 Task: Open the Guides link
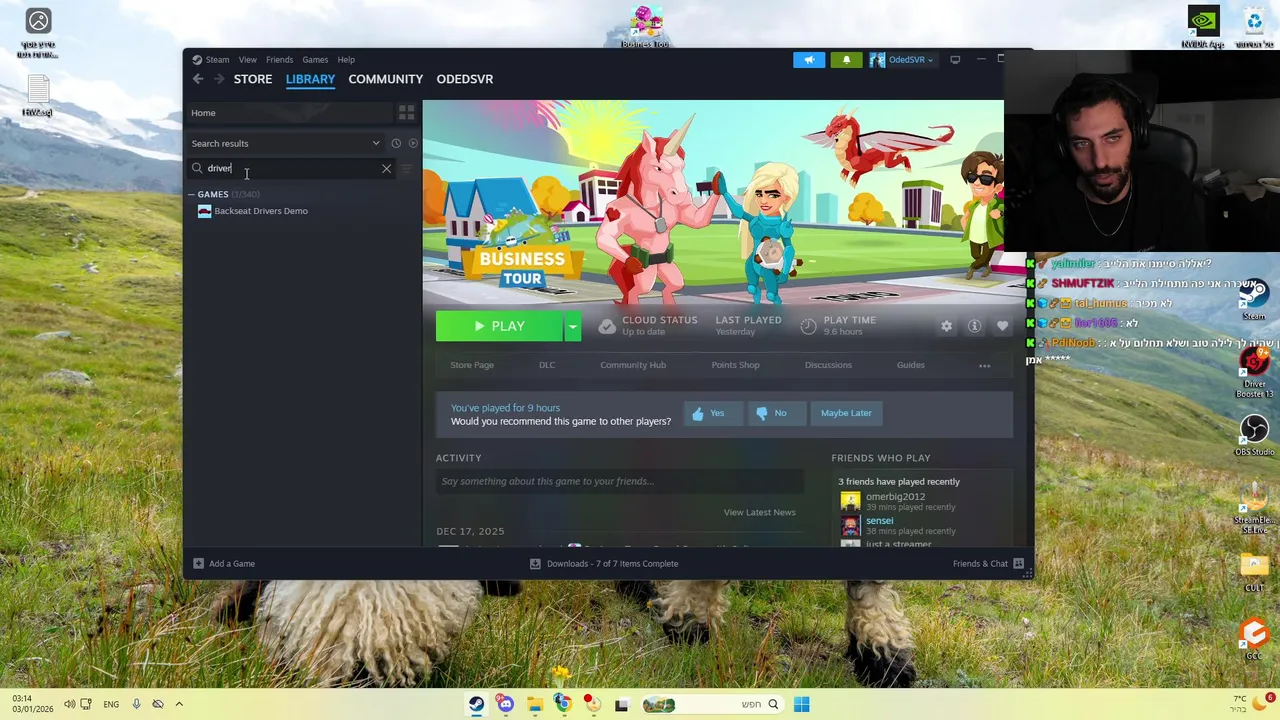(910, 365)
